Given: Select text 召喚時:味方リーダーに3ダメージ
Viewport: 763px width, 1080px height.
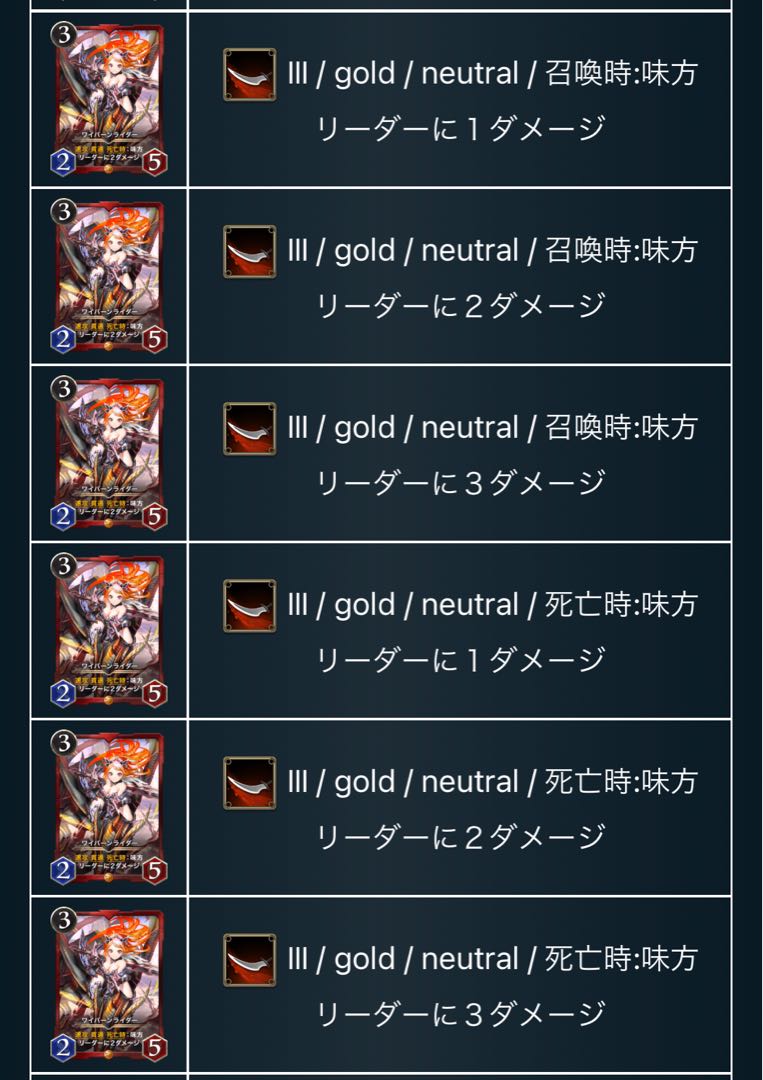Looking at the screenshot, I should (x=508, y=455).
